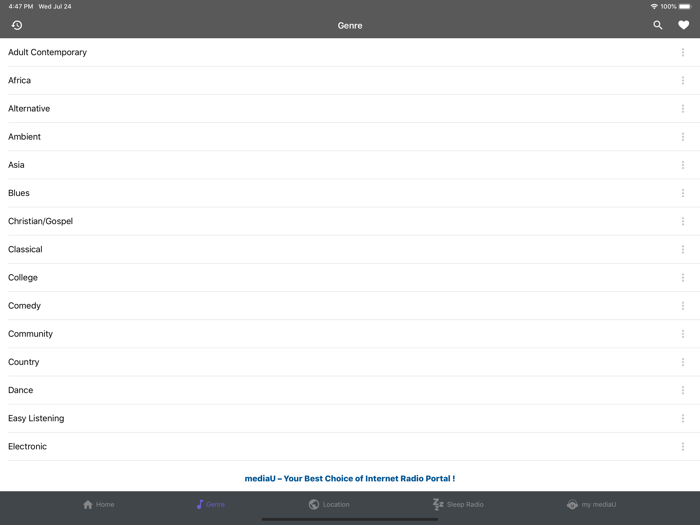Open more options for Blues

click(683, 193)
